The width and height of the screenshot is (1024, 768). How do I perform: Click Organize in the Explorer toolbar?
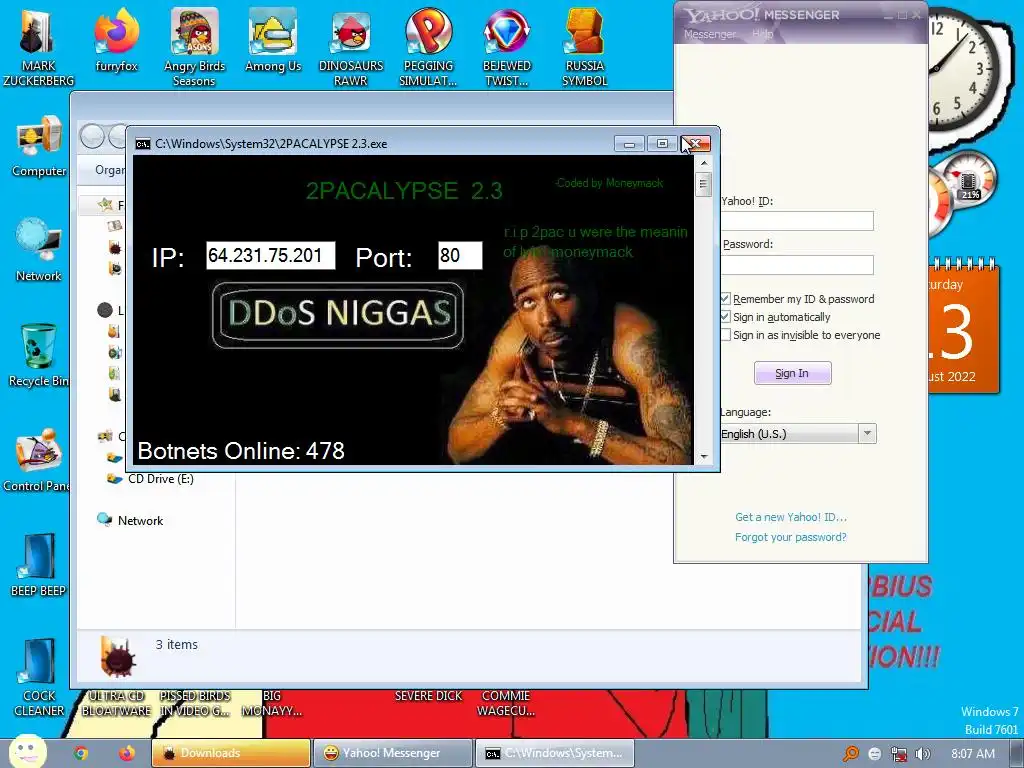coord(110,170)
